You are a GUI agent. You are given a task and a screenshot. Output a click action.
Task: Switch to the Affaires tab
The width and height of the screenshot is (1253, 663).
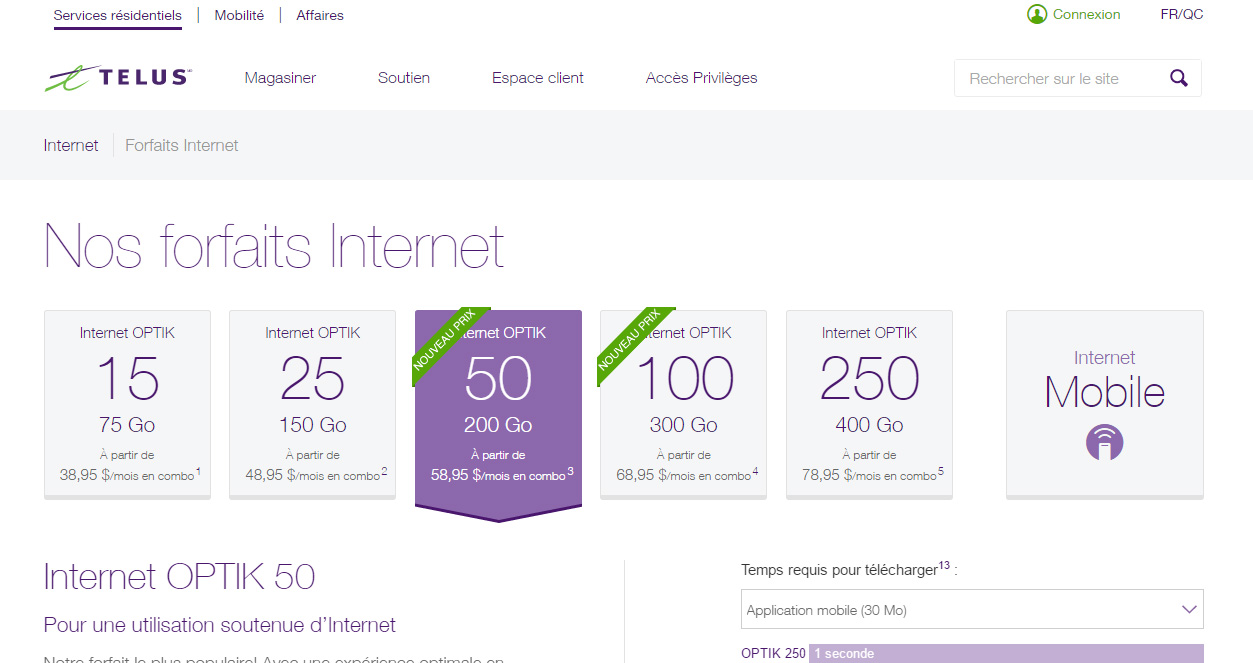click(320, 15)
